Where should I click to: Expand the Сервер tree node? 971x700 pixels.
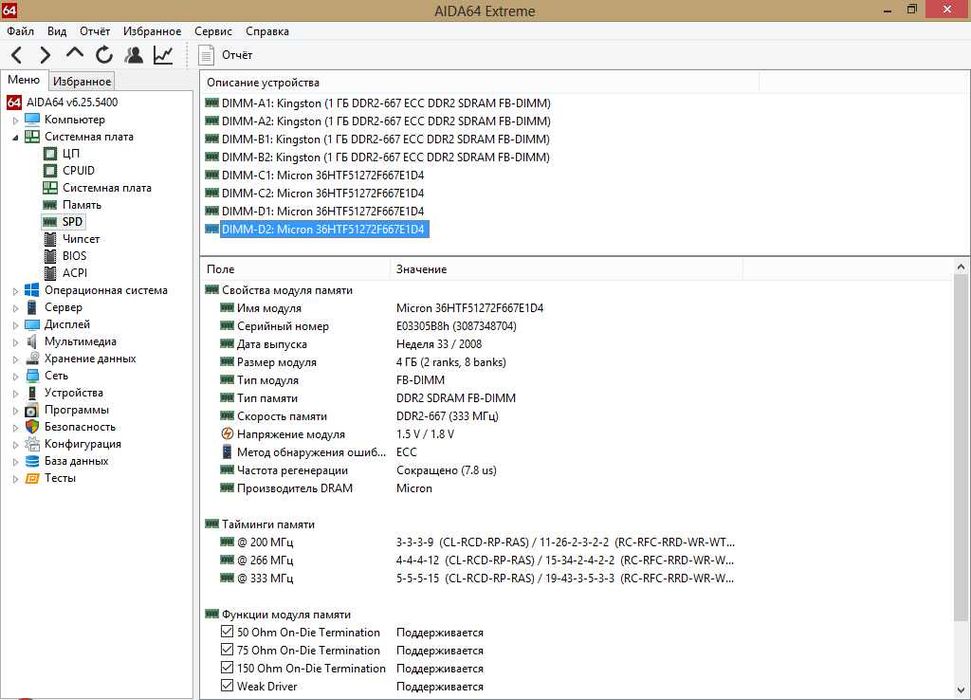coord(15,308)
